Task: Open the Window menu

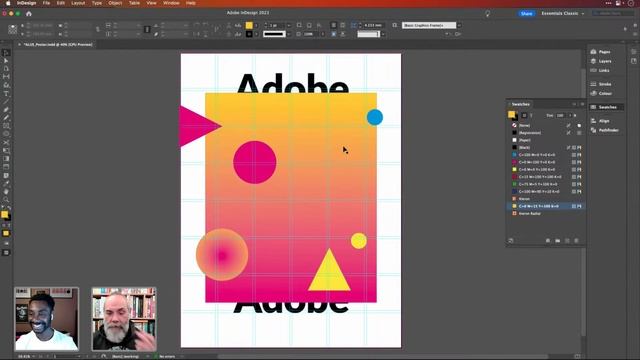Action: (x=171, y=3)
